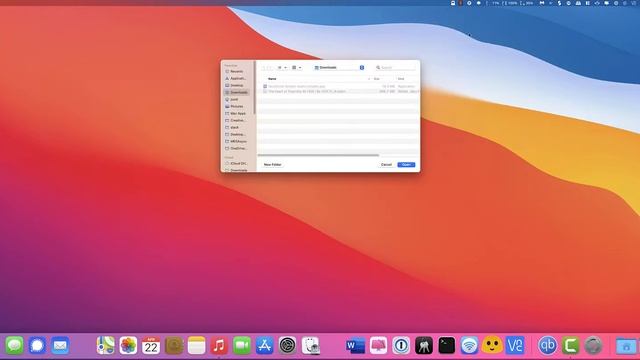Launch Terminal from the dock

click(447, 346)
